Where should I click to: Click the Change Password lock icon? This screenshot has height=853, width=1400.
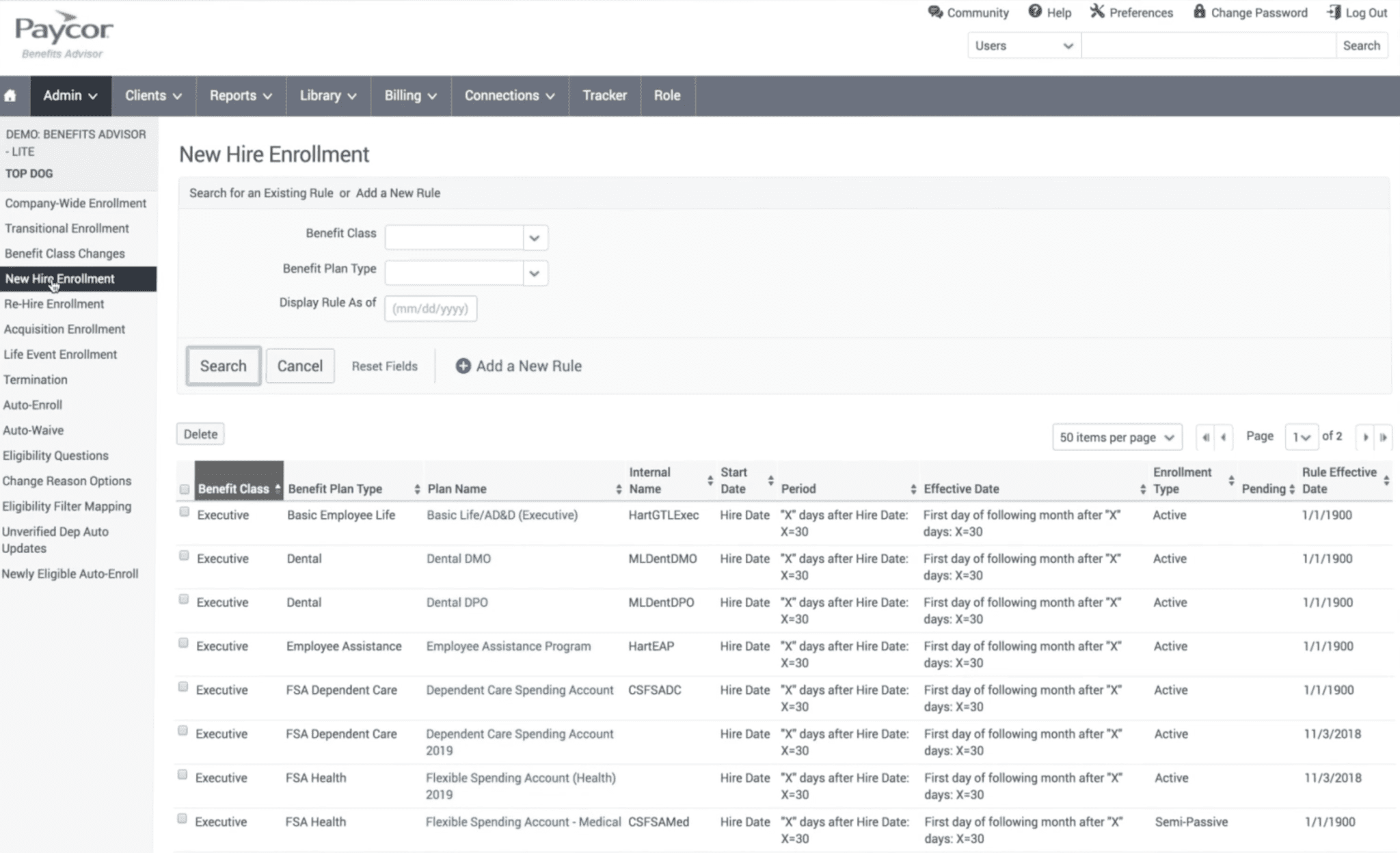tap(1198, 12)
